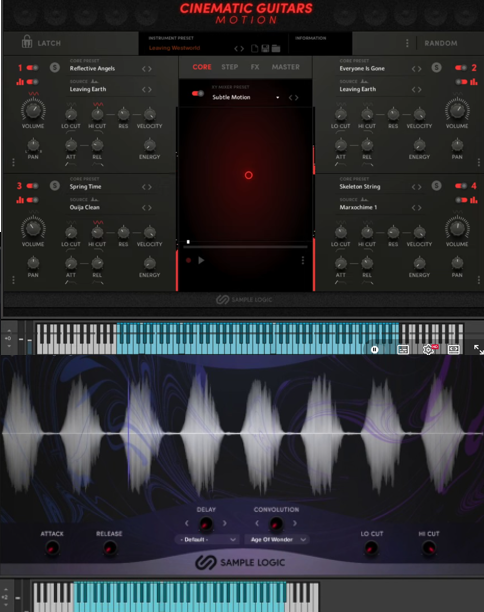Toggle core 2 power switch
Viewport: 484px width, 612px height.
(461, 68)
